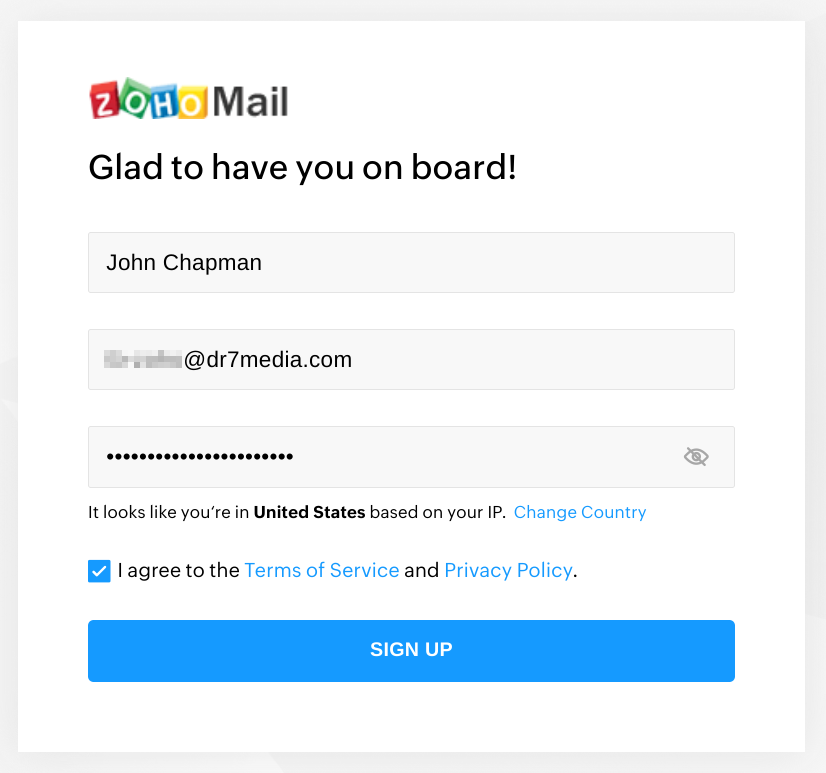Click the Mail wordmark beside Zoho logo
Viewport: 826px width, 773px height.
click(250, 101)
